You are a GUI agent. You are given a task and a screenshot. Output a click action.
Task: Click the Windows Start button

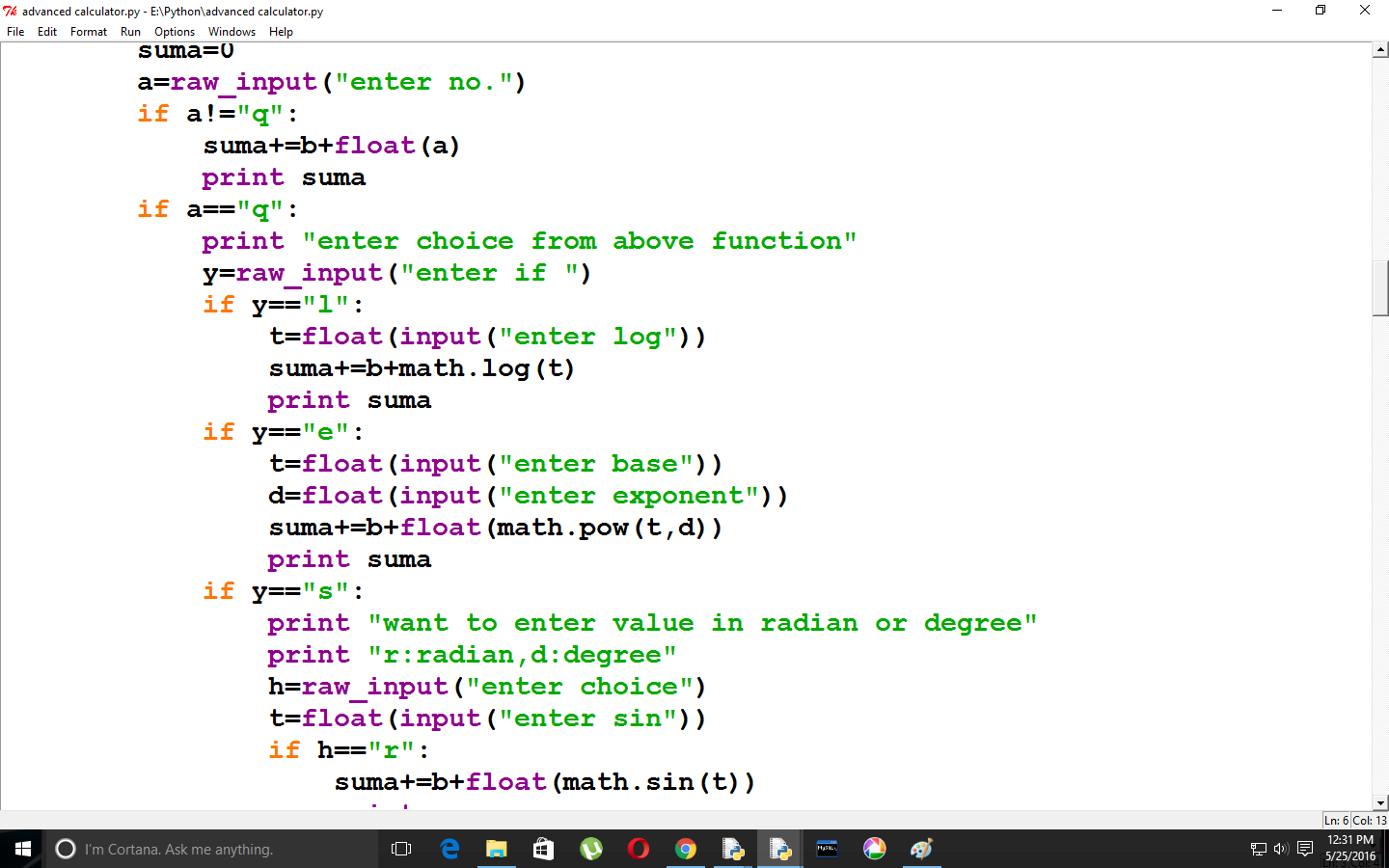pyautogui.click(x=23, y=849)
